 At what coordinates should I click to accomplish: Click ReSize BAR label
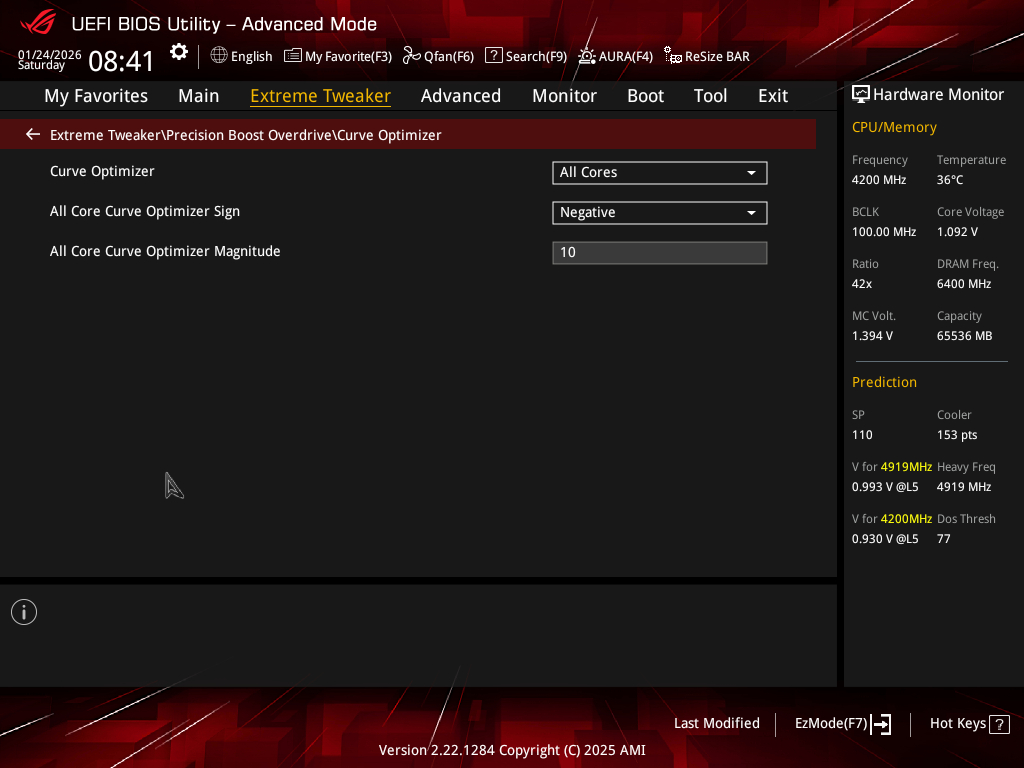point(717,56)
